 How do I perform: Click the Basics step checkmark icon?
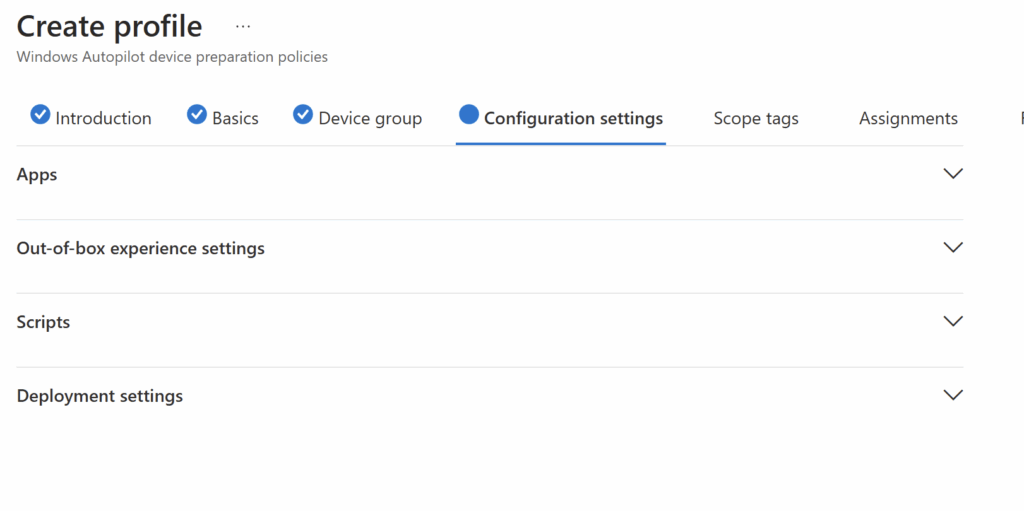197,115
